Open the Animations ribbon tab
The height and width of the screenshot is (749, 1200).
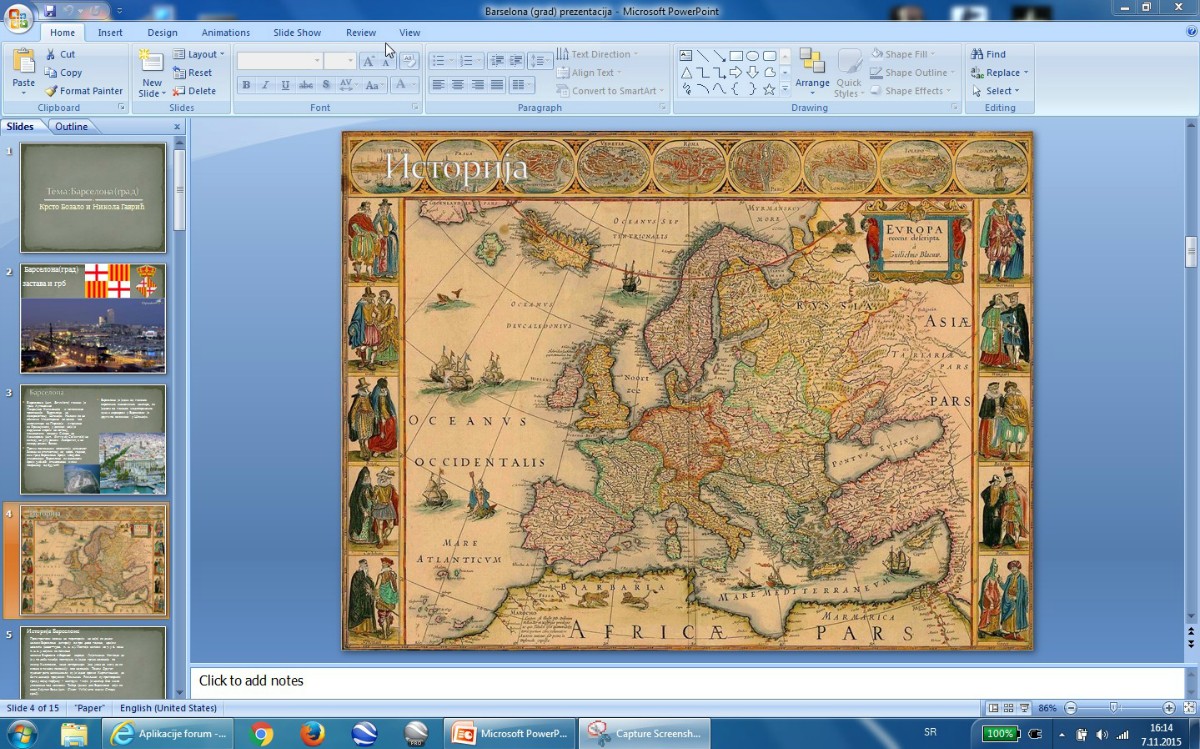click(225, 33)
